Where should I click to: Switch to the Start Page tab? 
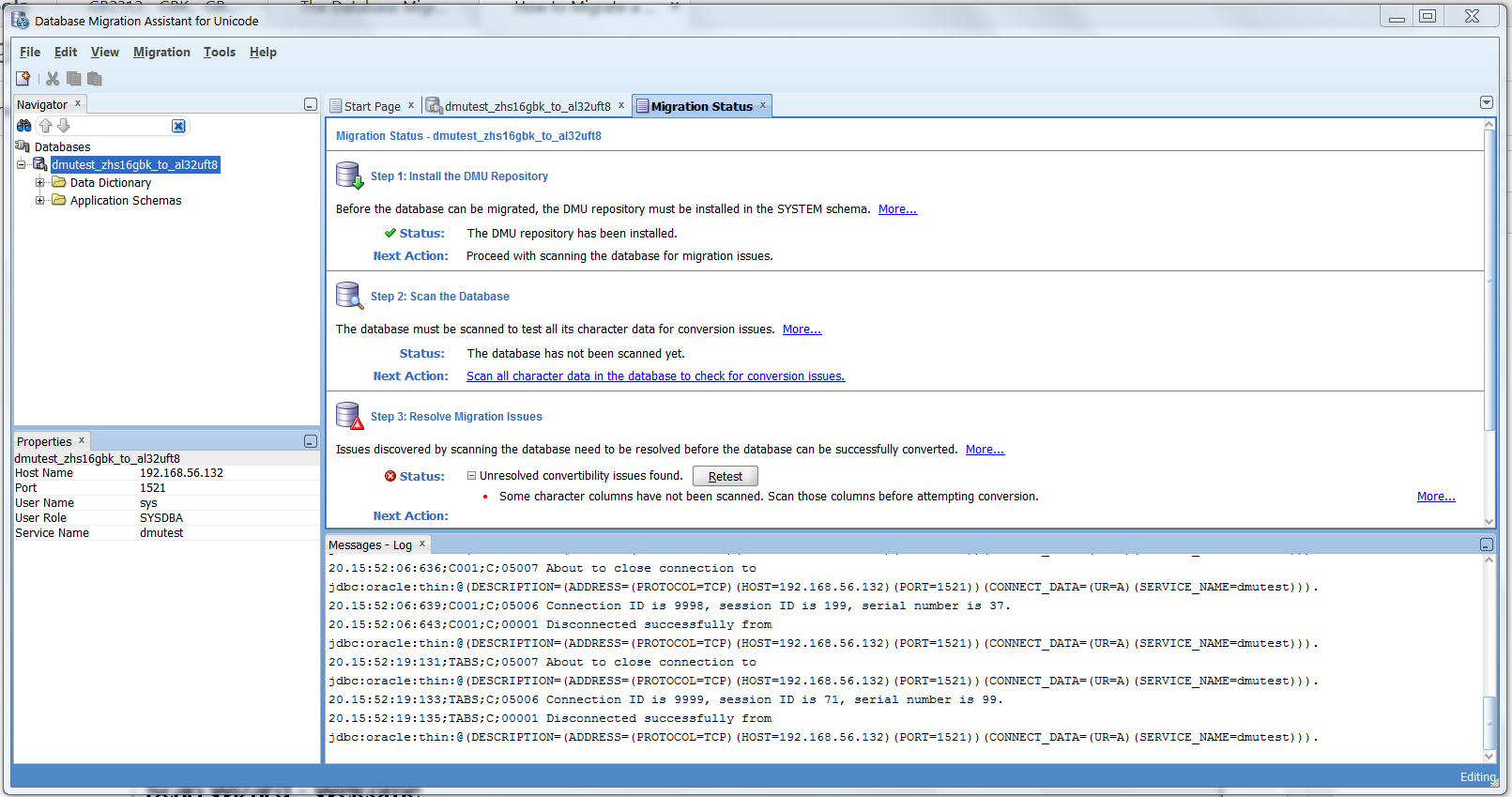click(x=373, y=106)
